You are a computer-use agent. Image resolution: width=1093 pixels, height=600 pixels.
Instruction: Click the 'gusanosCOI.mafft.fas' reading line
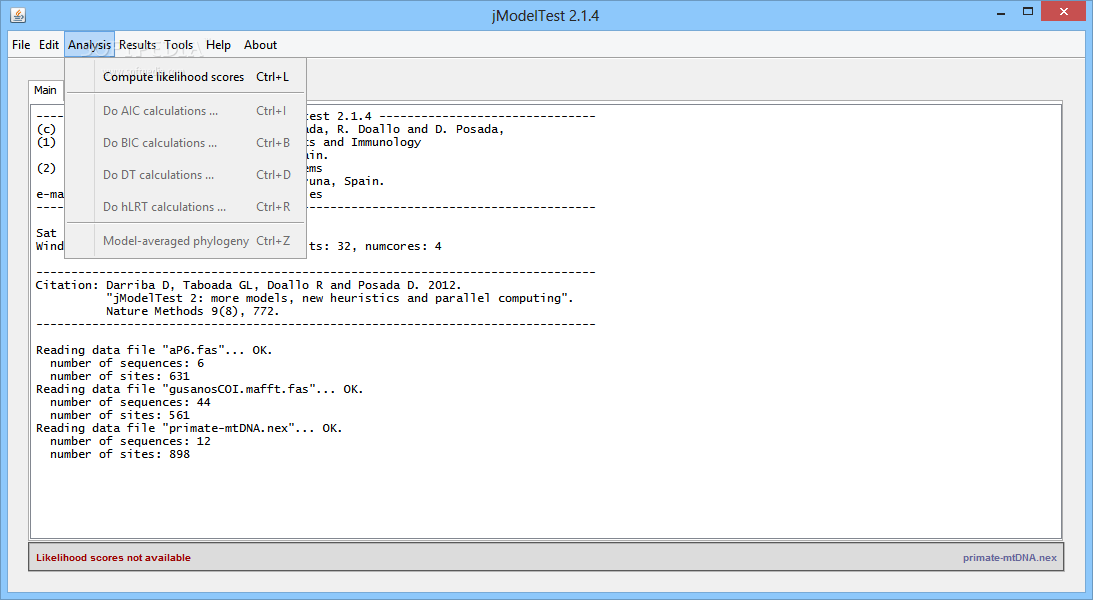199,389
